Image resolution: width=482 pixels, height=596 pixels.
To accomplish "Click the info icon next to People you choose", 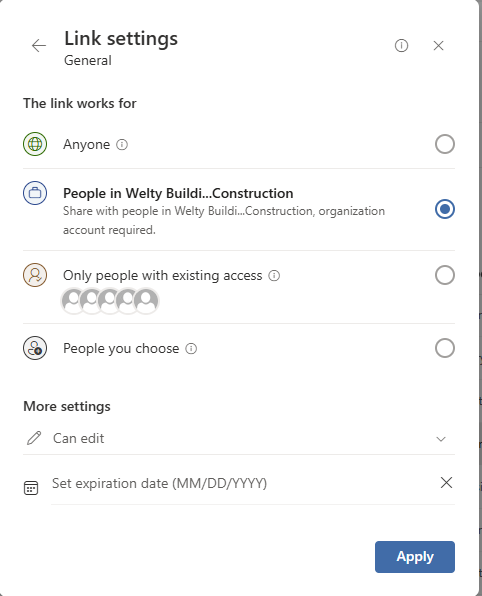I will [191, 348].
